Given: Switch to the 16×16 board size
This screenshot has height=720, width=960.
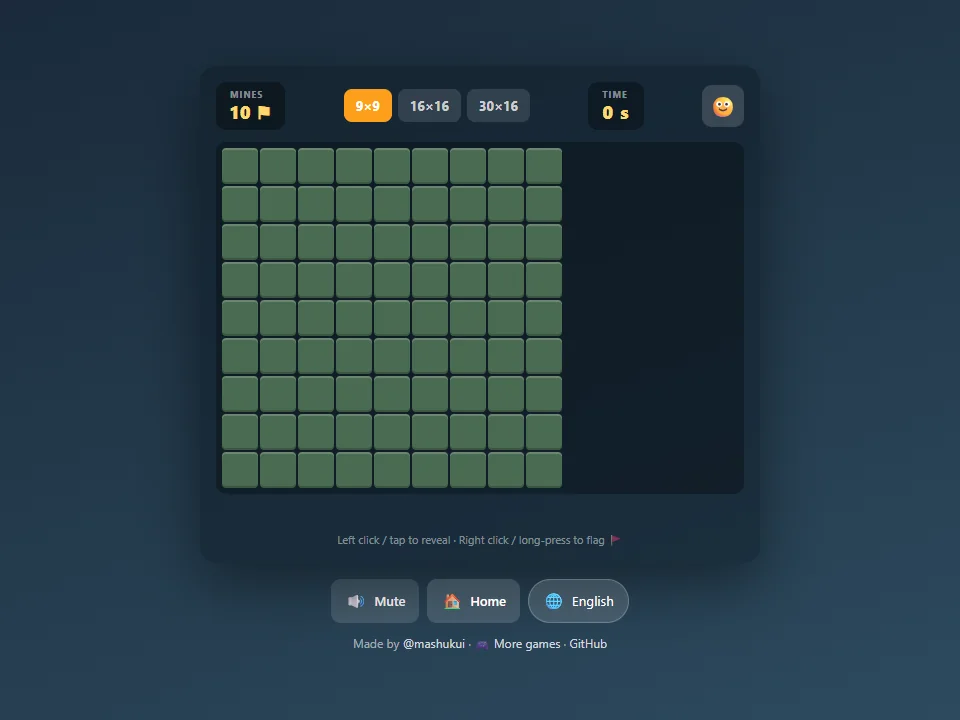Looking at the screenshot, I should (x=429, y=106).
